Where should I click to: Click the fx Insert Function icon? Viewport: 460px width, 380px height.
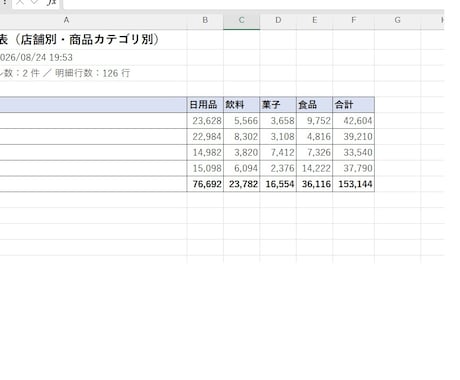pos(52,3)
